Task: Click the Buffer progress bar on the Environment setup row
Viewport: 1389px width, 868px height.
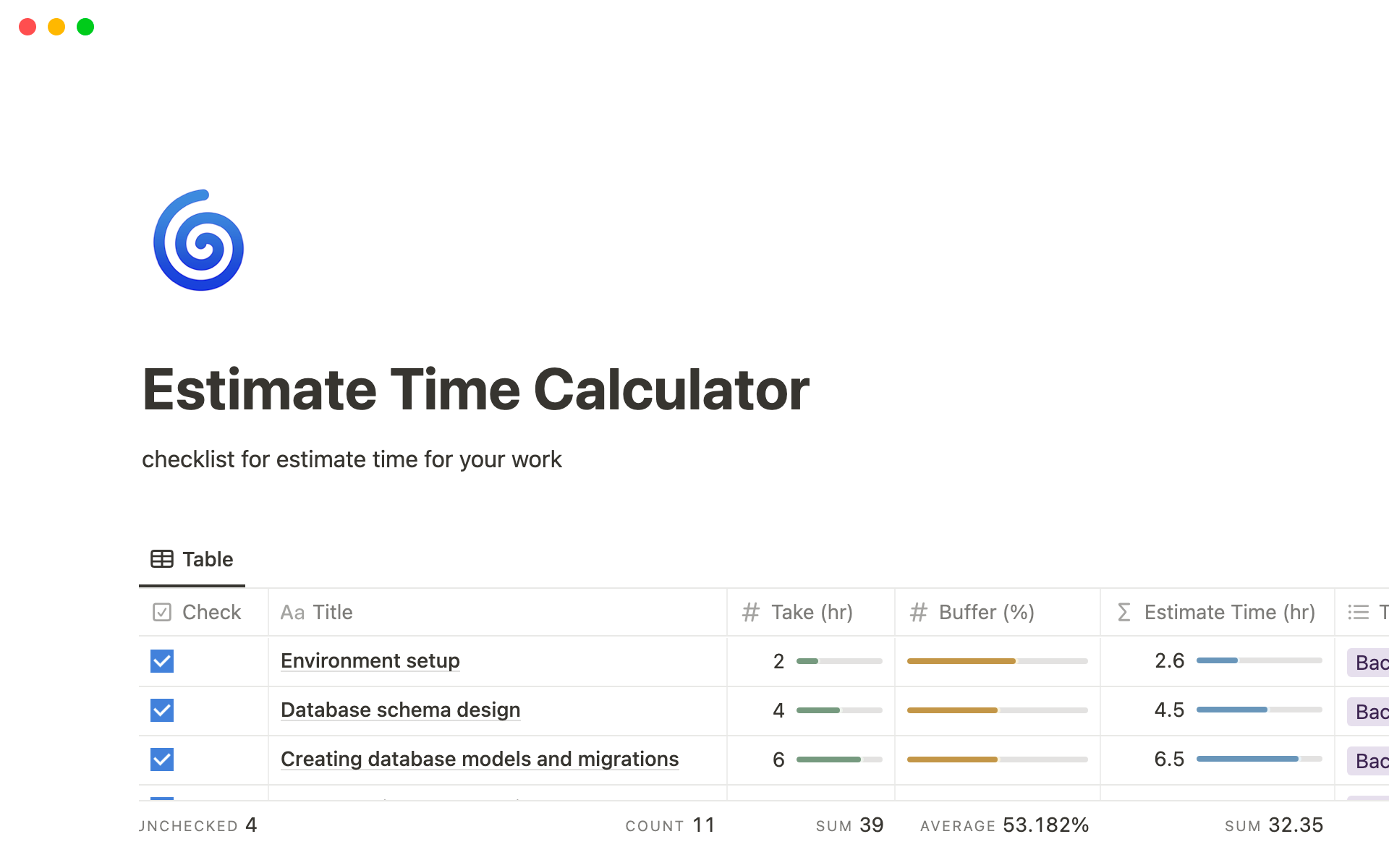Action: click(997, 660)
